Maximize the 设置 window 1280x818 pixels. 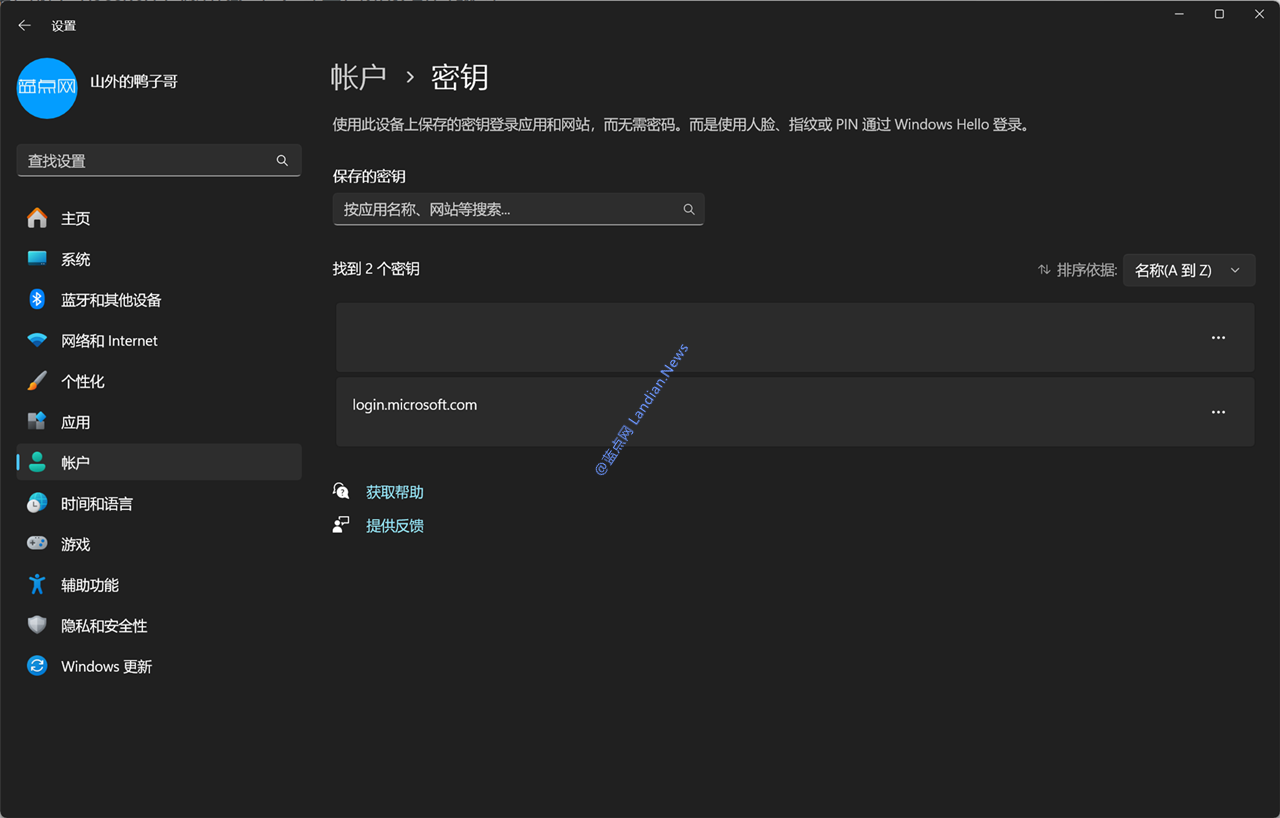tap(1219, 14)
